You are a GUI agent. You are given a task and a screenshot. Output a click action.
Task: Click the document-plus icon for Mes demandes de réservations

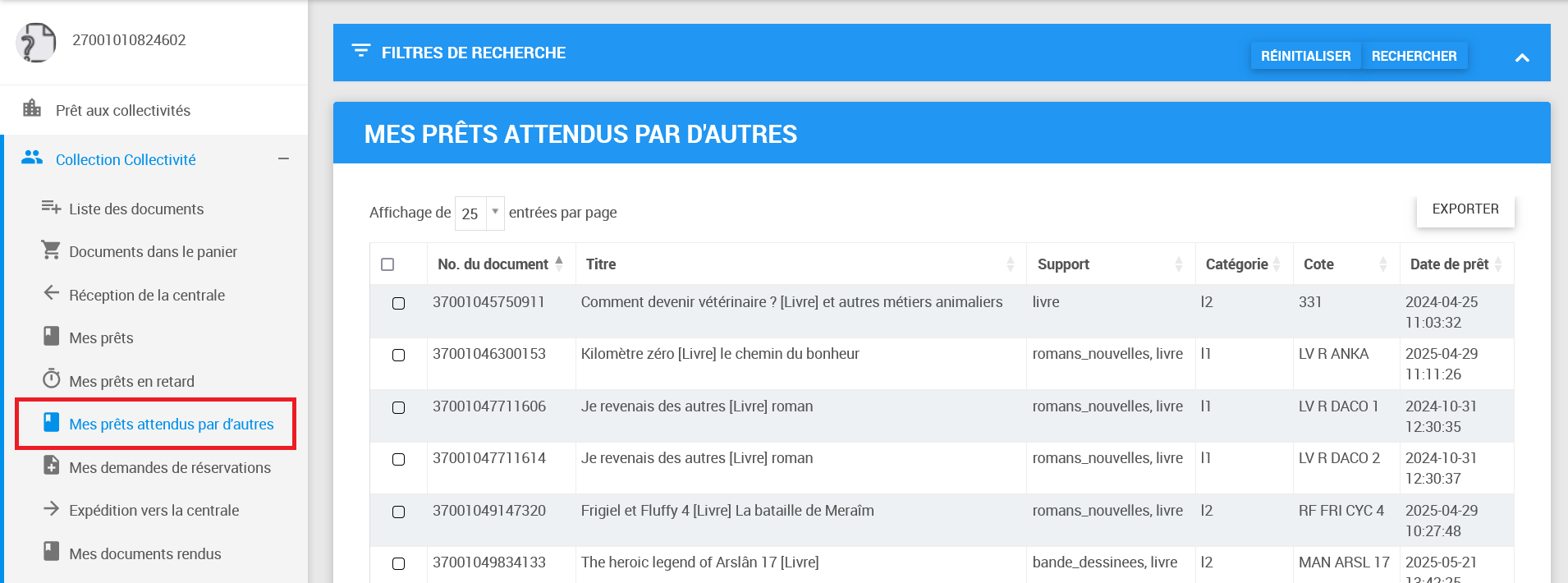point(51,466)
